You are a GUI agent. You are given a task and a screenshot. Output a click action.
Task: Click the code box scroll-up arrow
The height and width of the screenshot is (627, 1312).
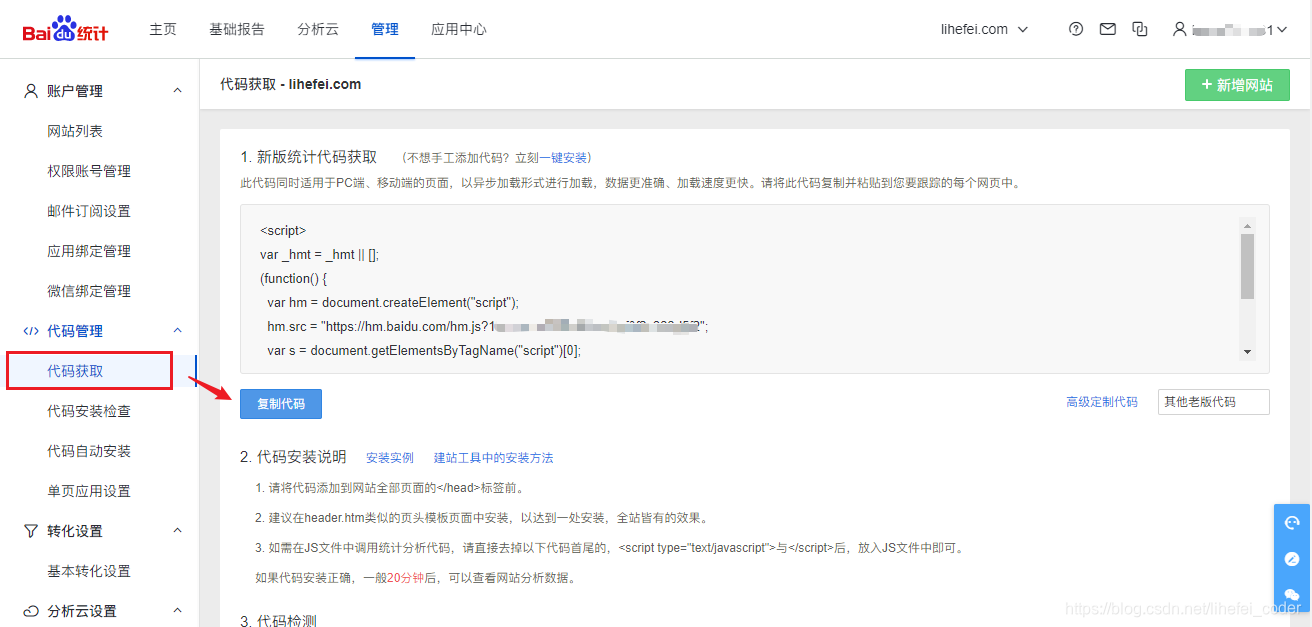[x=1247, y=225]
